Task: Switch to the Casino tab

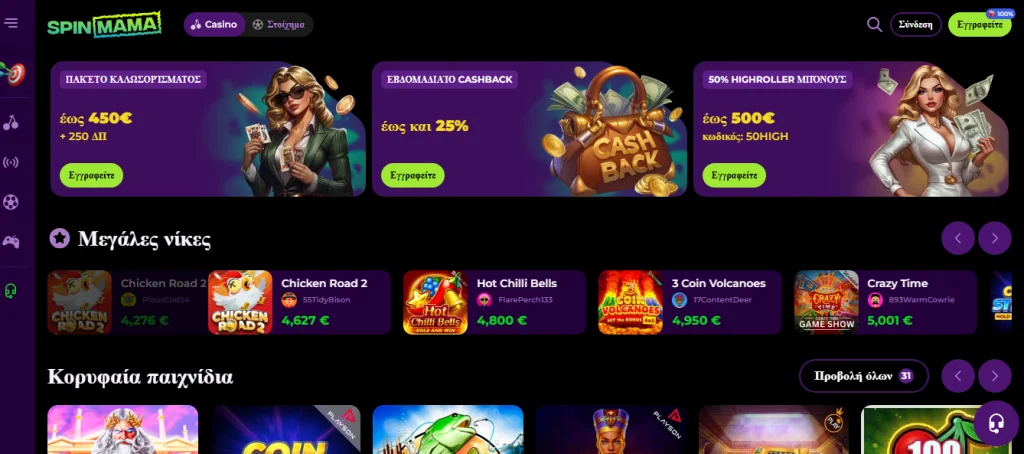Action: click(x=214, y=25)
